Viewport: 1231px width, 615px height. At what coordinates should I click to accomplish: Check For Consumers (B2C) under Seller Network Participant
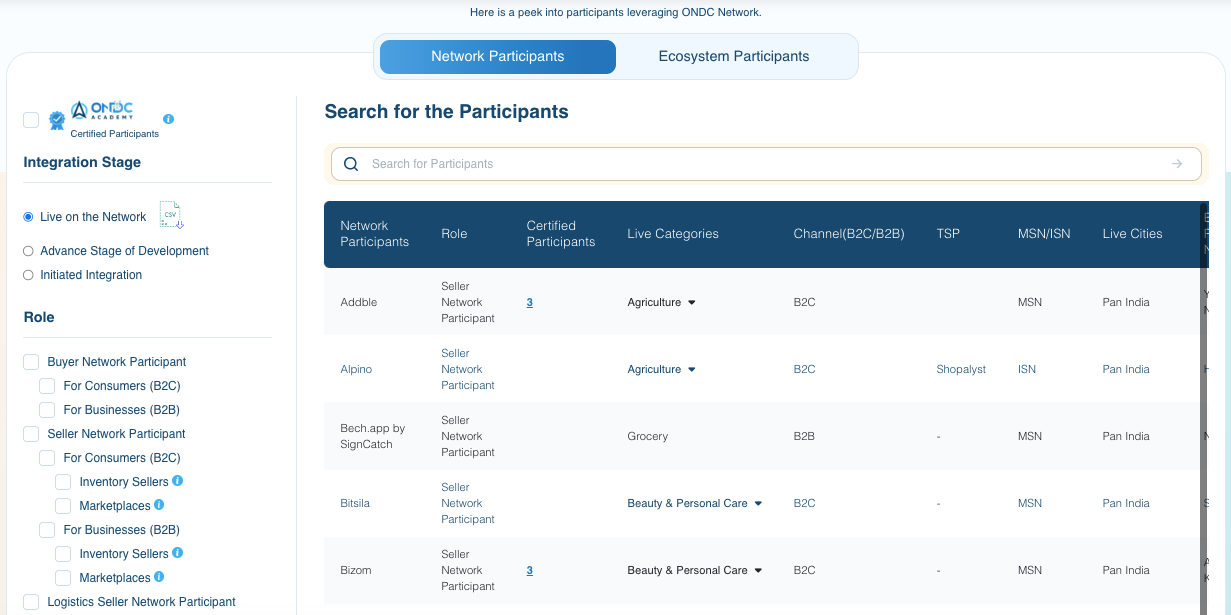[x=47, y=458]
